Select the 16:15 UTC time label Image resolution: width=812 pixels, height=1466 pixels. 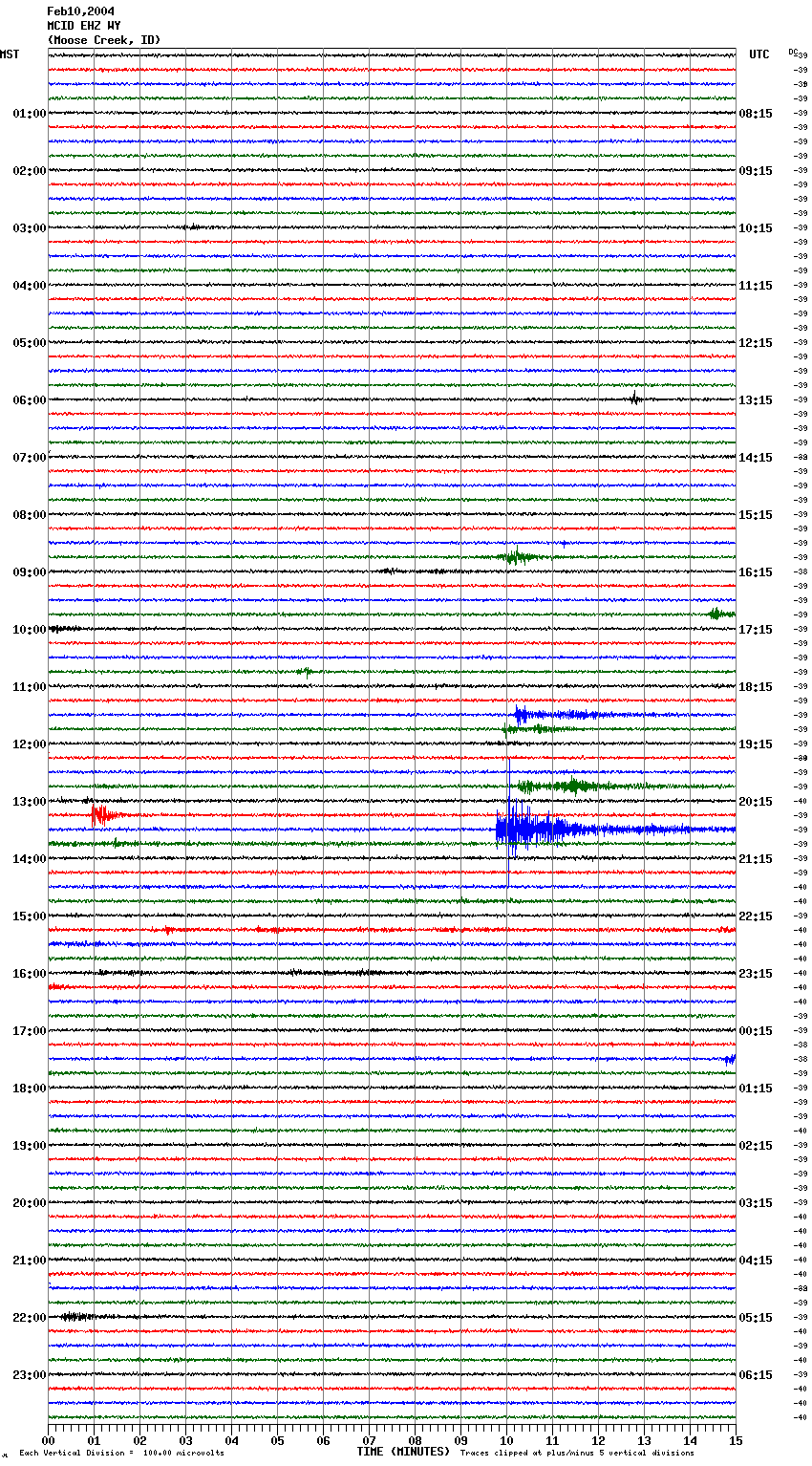[x=756, y=572]
